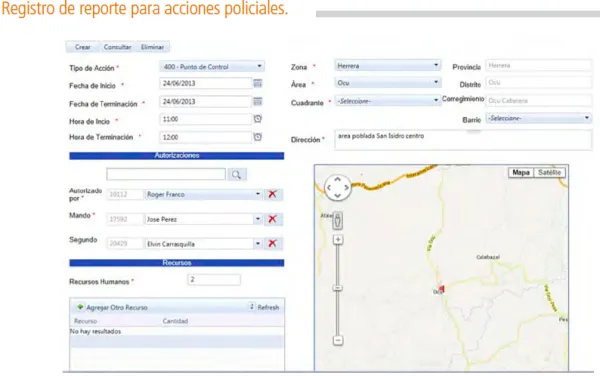
Task: Select the Crear tab
Action: 83,47
